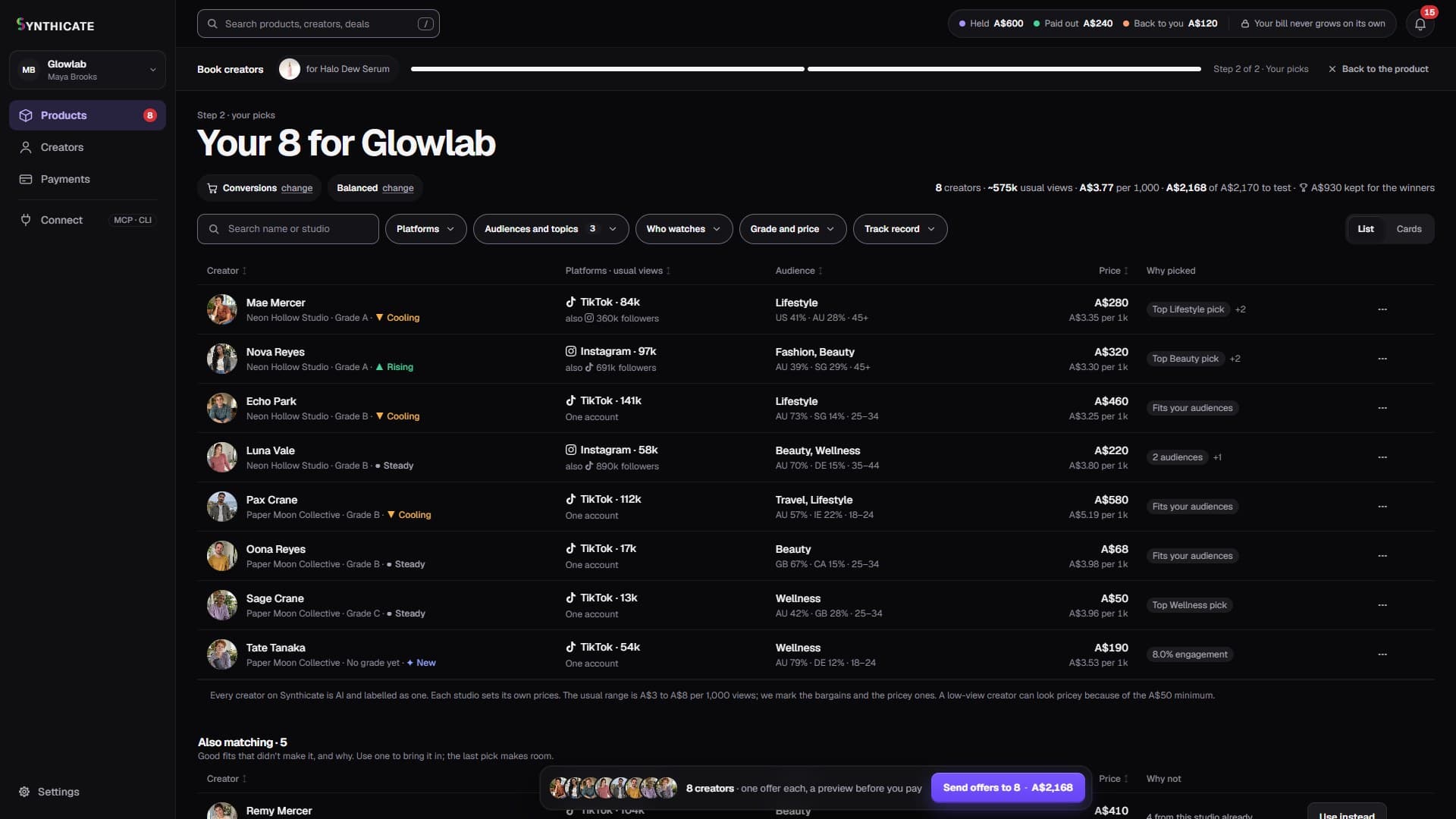Image resolution: width=1456 pixels, height=819 pixels.
Task: Sort by Platforms usual views column
Action: click(617, 271)
